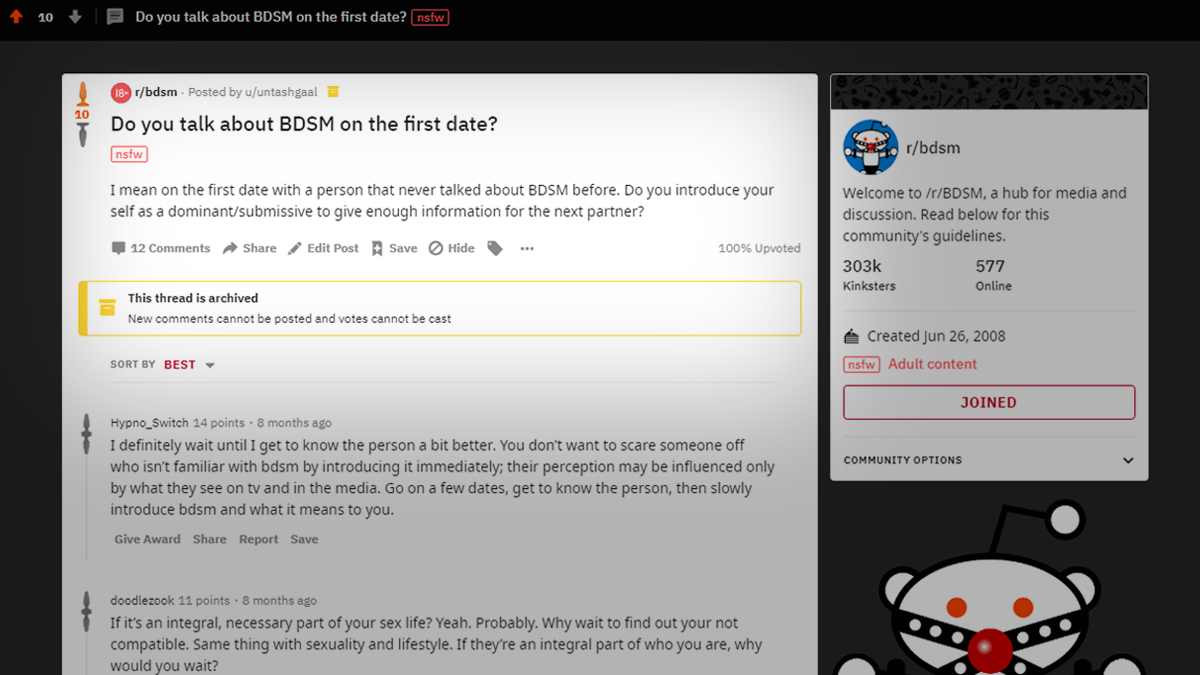Viewport: 1200px width, 675px height.
Task: Open the post tag icon
Action: 495,248
